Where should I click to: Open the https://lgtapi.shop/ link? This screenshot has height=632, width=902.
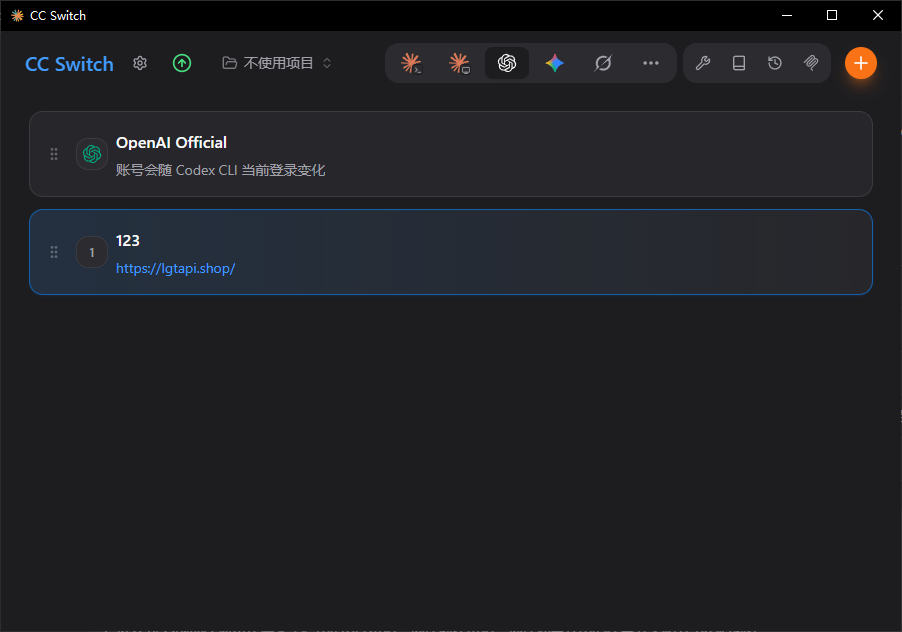pyautogui.click(x=175, y=269)
